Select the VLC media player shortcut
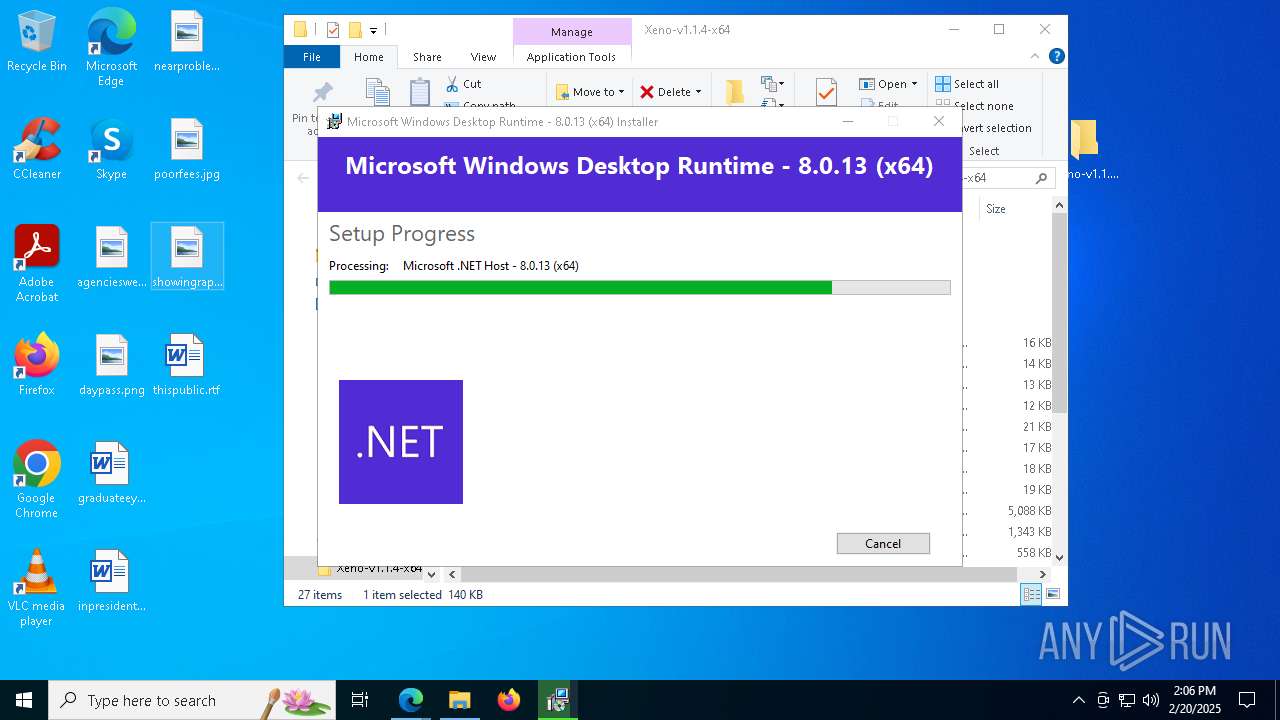The height and width of the screenshot is (720, 1280). pyautogui.click(x=36, y=588)
